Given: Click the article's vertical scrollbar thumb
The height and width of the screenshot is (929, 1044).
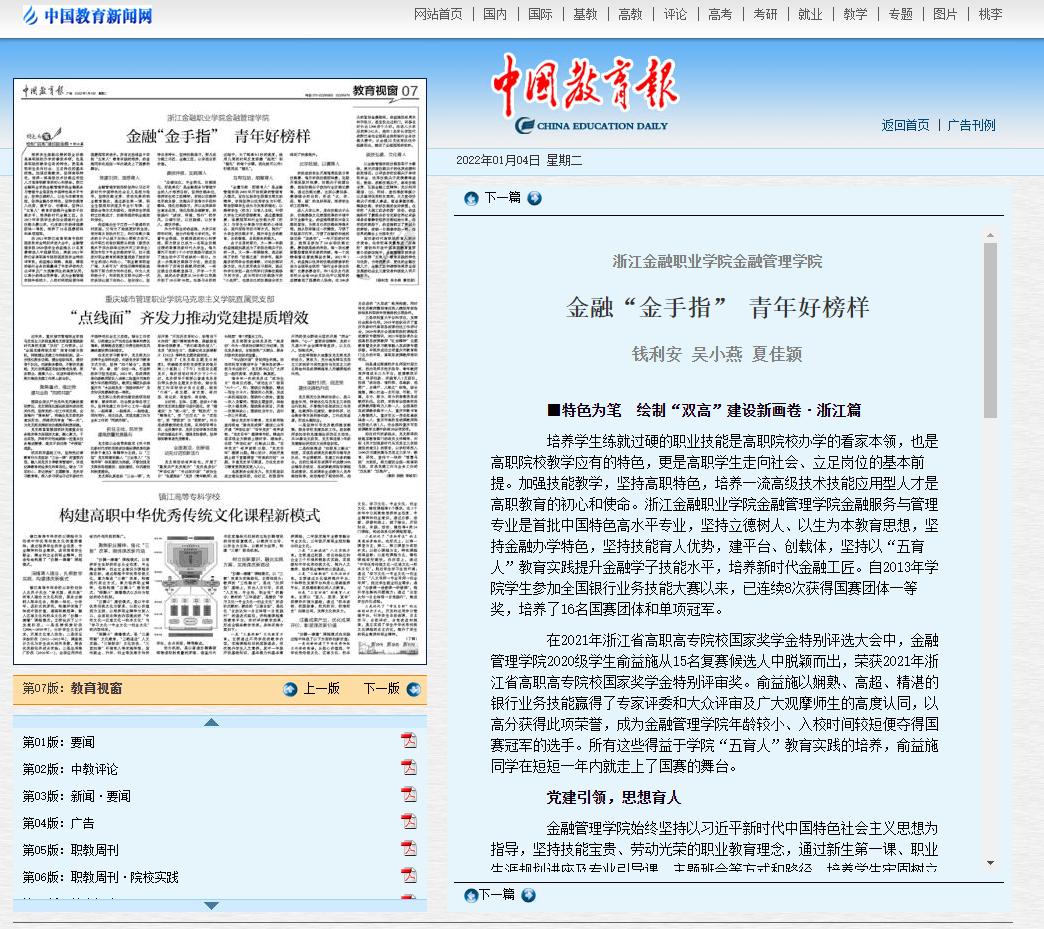Looking at the screenshot, I should coord(990,330).
